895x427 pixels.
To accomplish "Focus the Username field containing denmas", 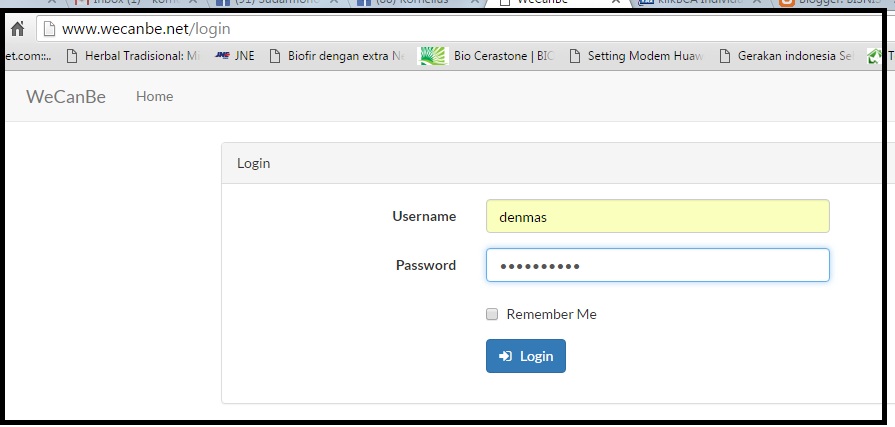I will pos(658,216).
